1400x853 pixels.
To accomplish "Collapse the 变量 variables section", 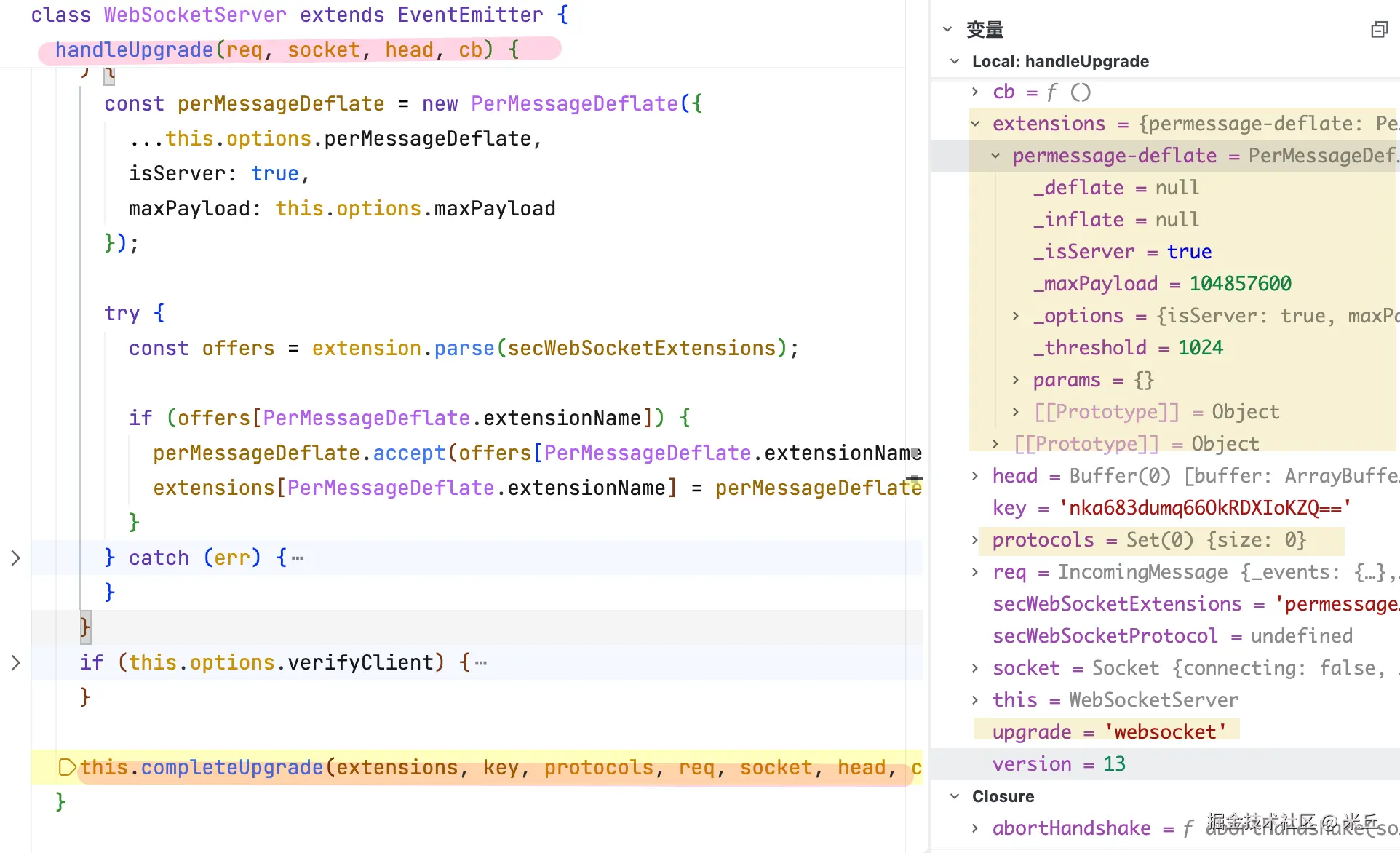I will (947, 30).
